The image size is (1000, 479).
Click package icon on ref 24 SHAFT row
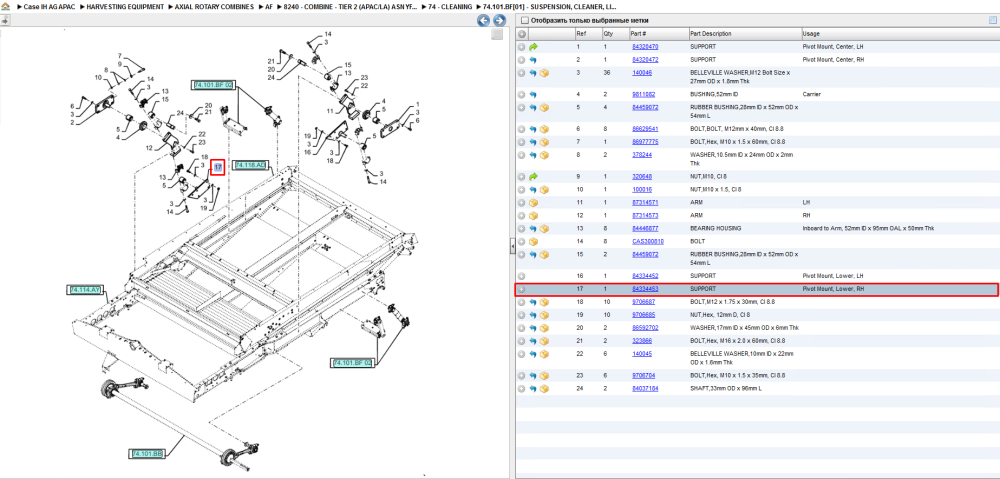[545, 388]
